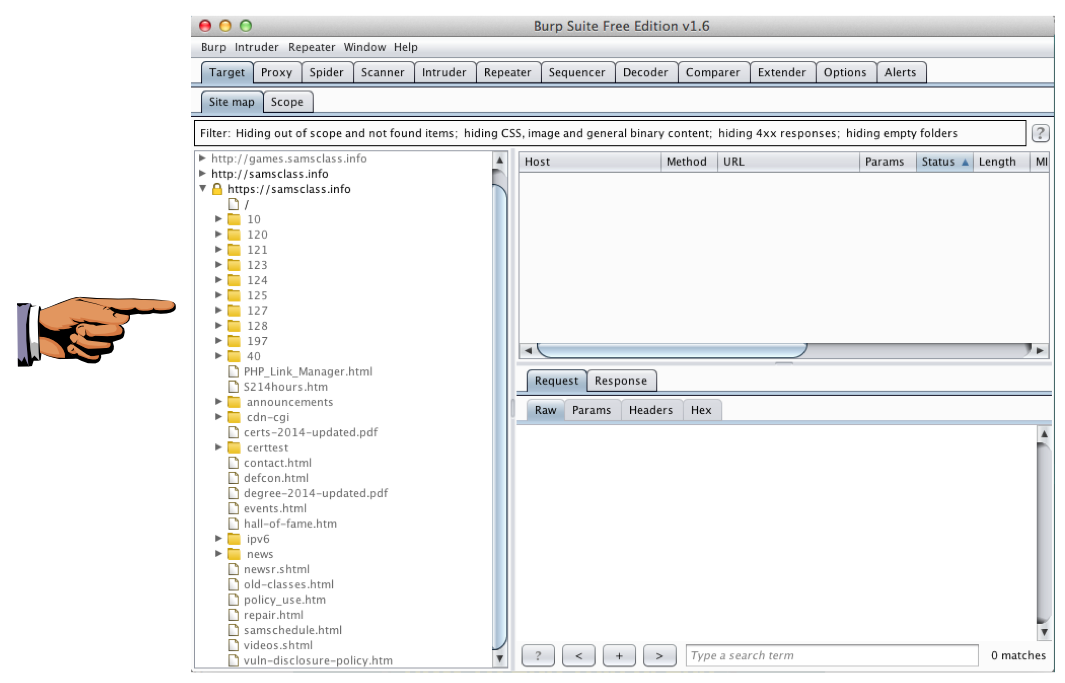Select vuln-disclosure-policy.htm in tree
Screen dimensions: 1065x683
318,660
